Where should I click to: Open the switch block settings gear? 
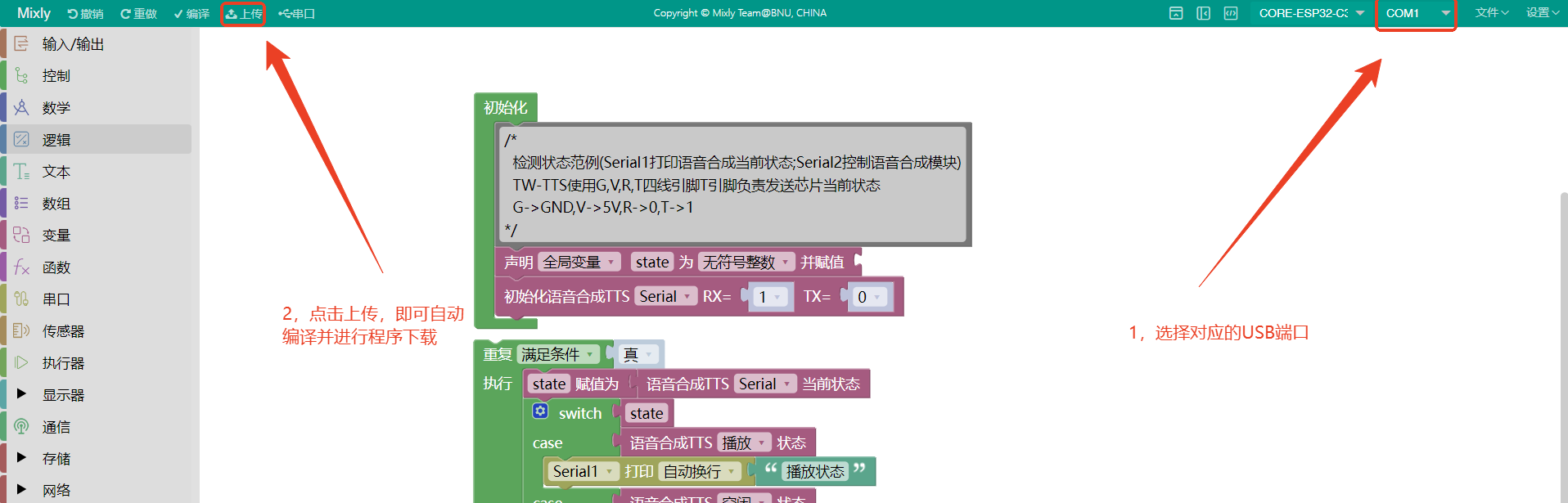[x=540, y=411]
